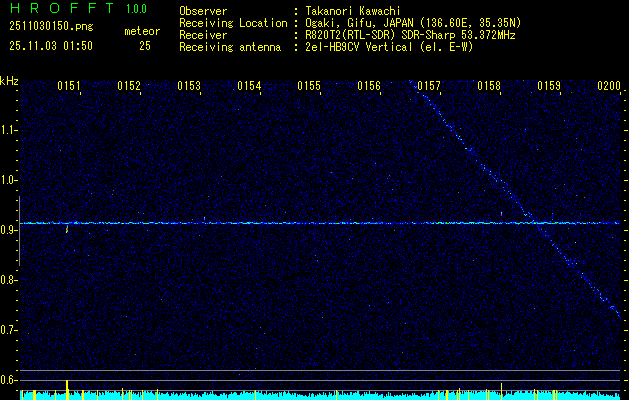
Task: Click the tall yellow spike in bottom power graph
Action: pos(67,390)
